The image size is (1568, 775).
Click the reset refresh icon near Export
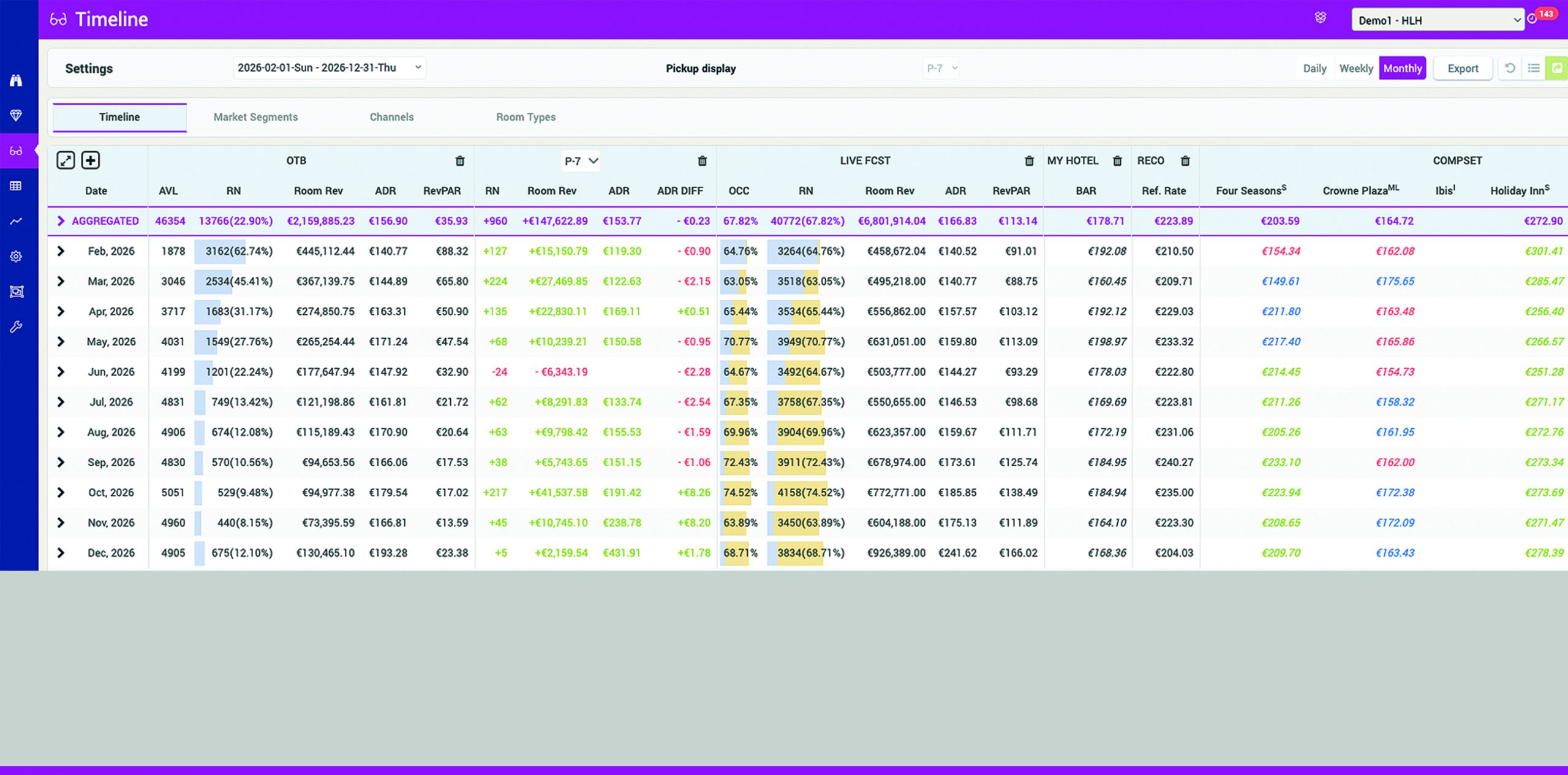point(1510,68)
